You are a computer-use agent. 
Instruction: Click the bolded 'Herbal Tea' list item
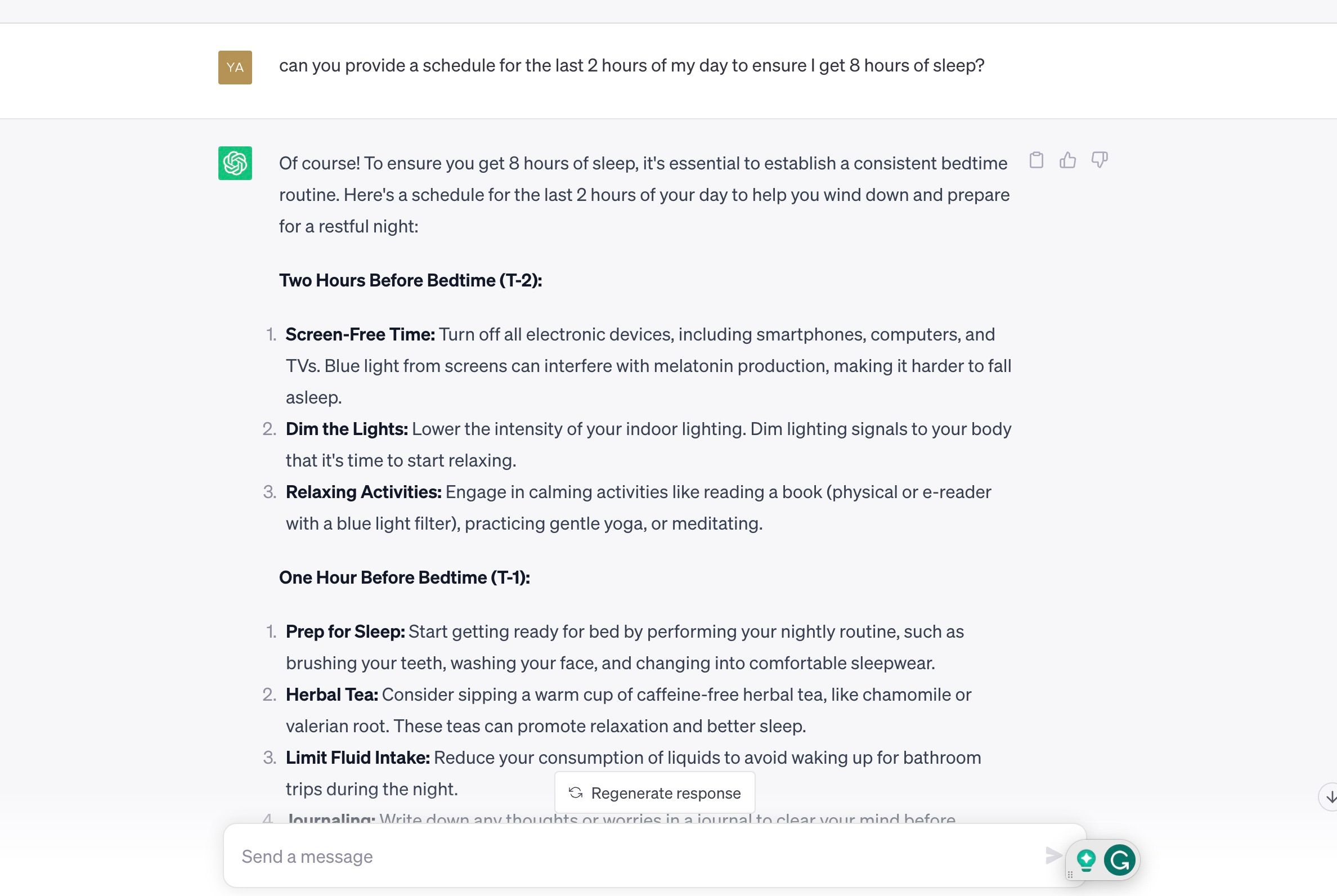pyautogui.click(x=331, y=695)
